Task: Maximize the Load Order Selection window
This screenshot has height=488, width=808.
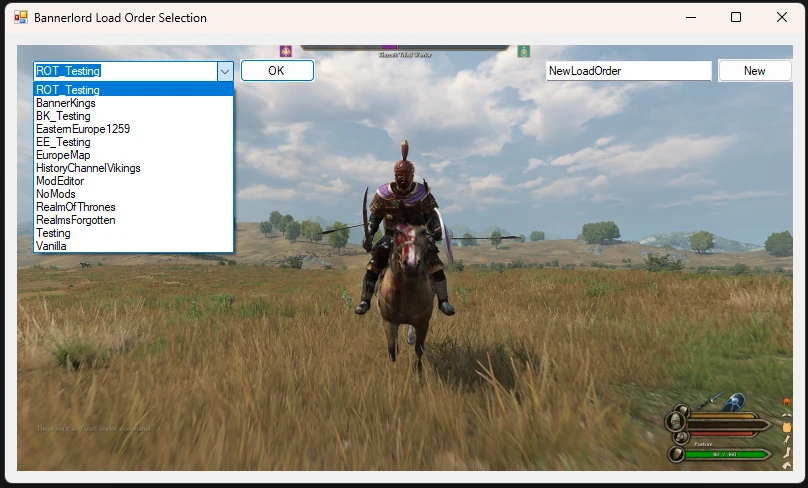Action: [x=736, y=18]
